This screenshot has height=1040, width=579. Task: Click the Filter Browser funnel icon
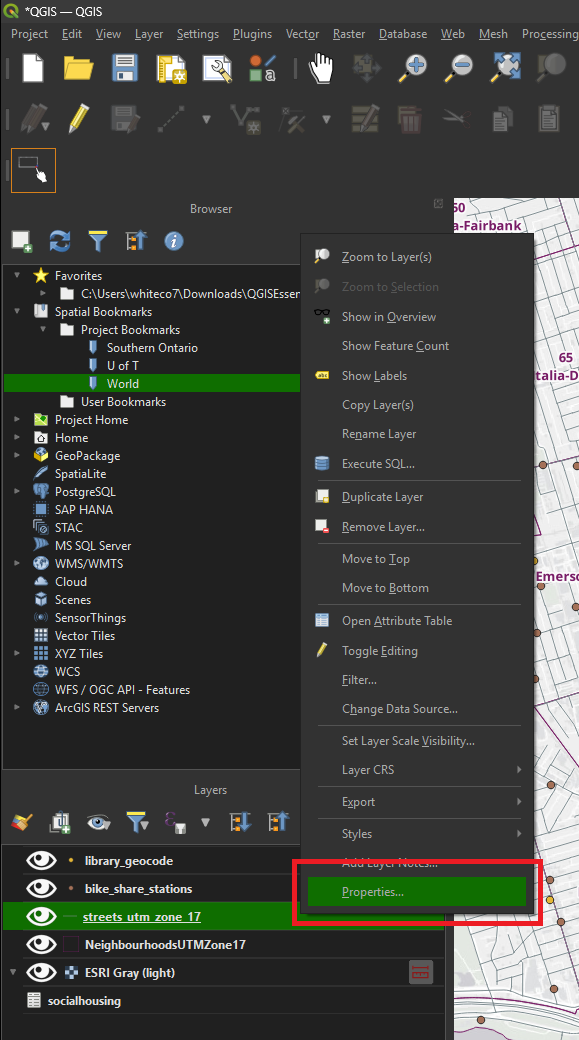(x=97, y=241)
